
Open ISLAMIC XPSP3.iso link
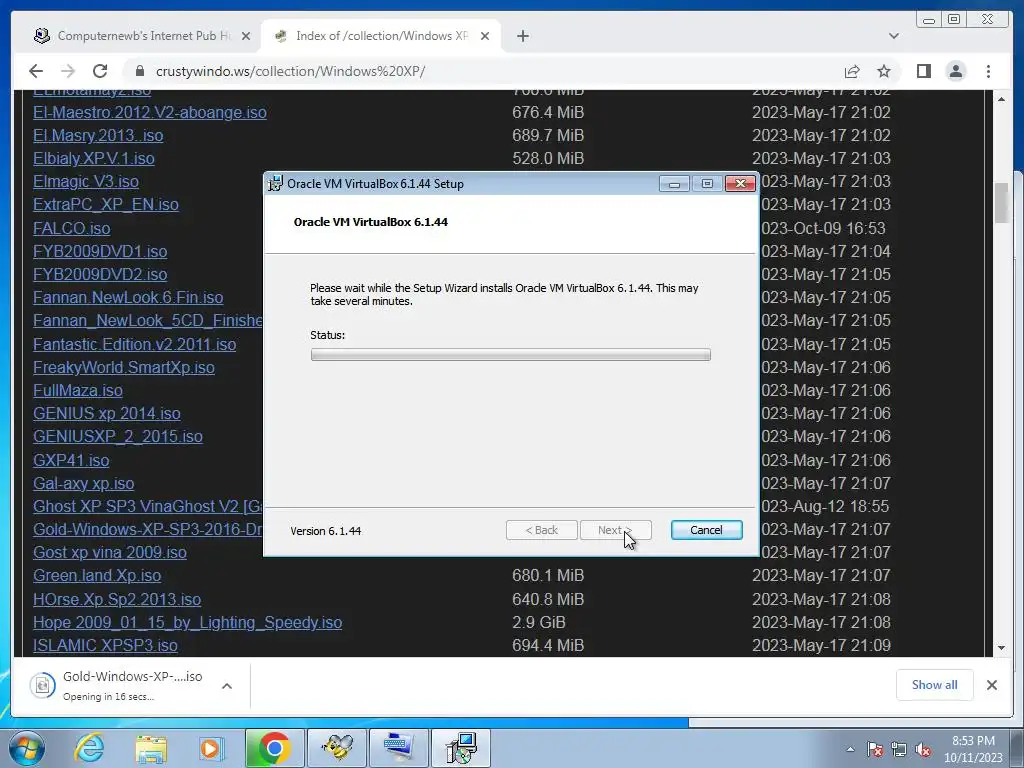(105, 645)
